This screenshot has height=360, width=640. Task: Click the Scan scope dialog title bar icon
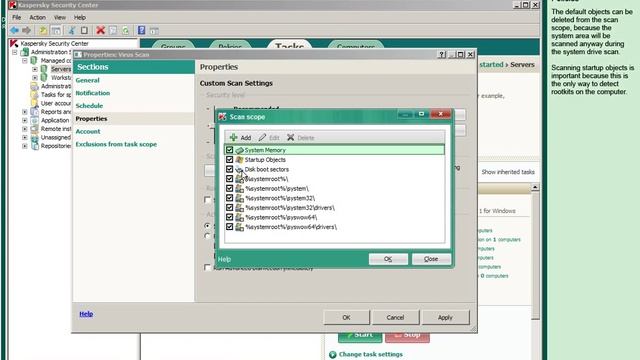[x=222, y=117]
